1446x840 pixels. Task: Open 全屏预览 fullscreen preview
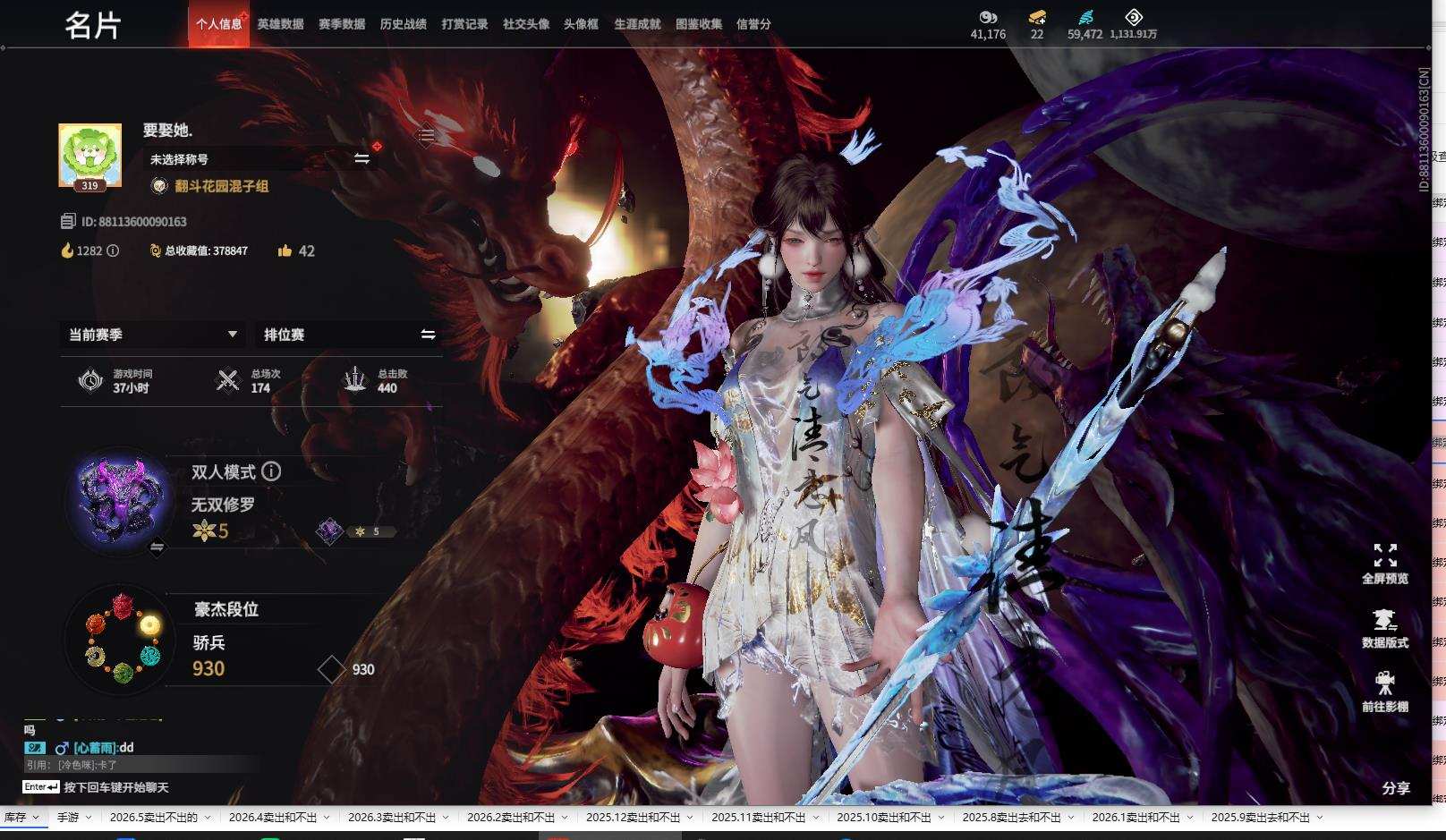(x=1385, y=564)
